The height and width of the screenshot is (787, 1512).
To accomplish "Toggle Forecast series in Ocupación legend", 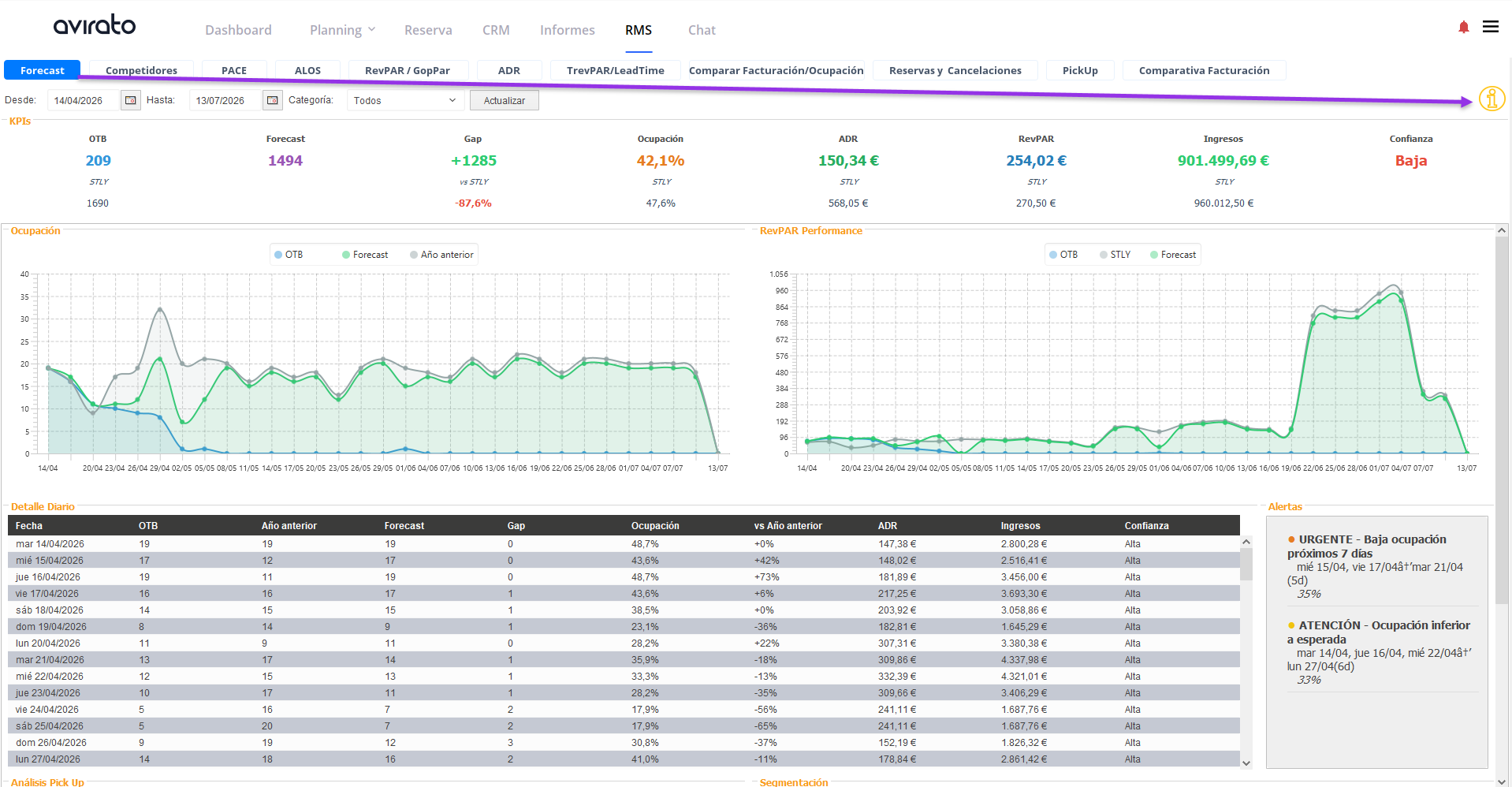I will coord(365,255).
